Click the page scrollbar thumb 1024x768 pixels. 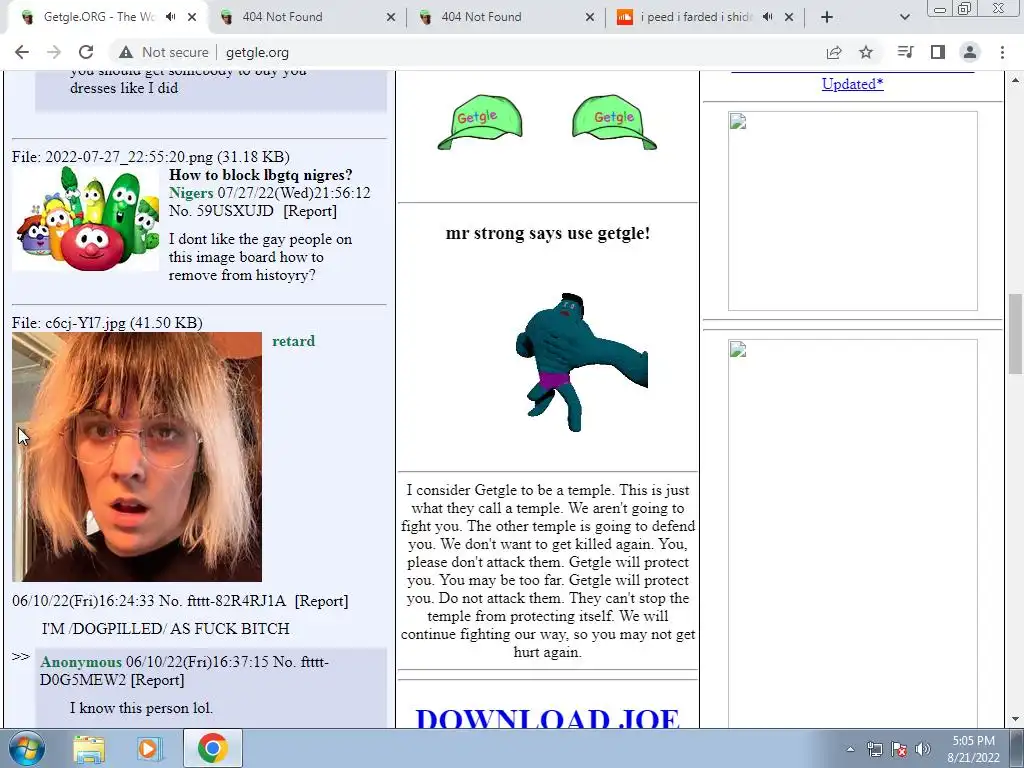(x=1015, y=334)
